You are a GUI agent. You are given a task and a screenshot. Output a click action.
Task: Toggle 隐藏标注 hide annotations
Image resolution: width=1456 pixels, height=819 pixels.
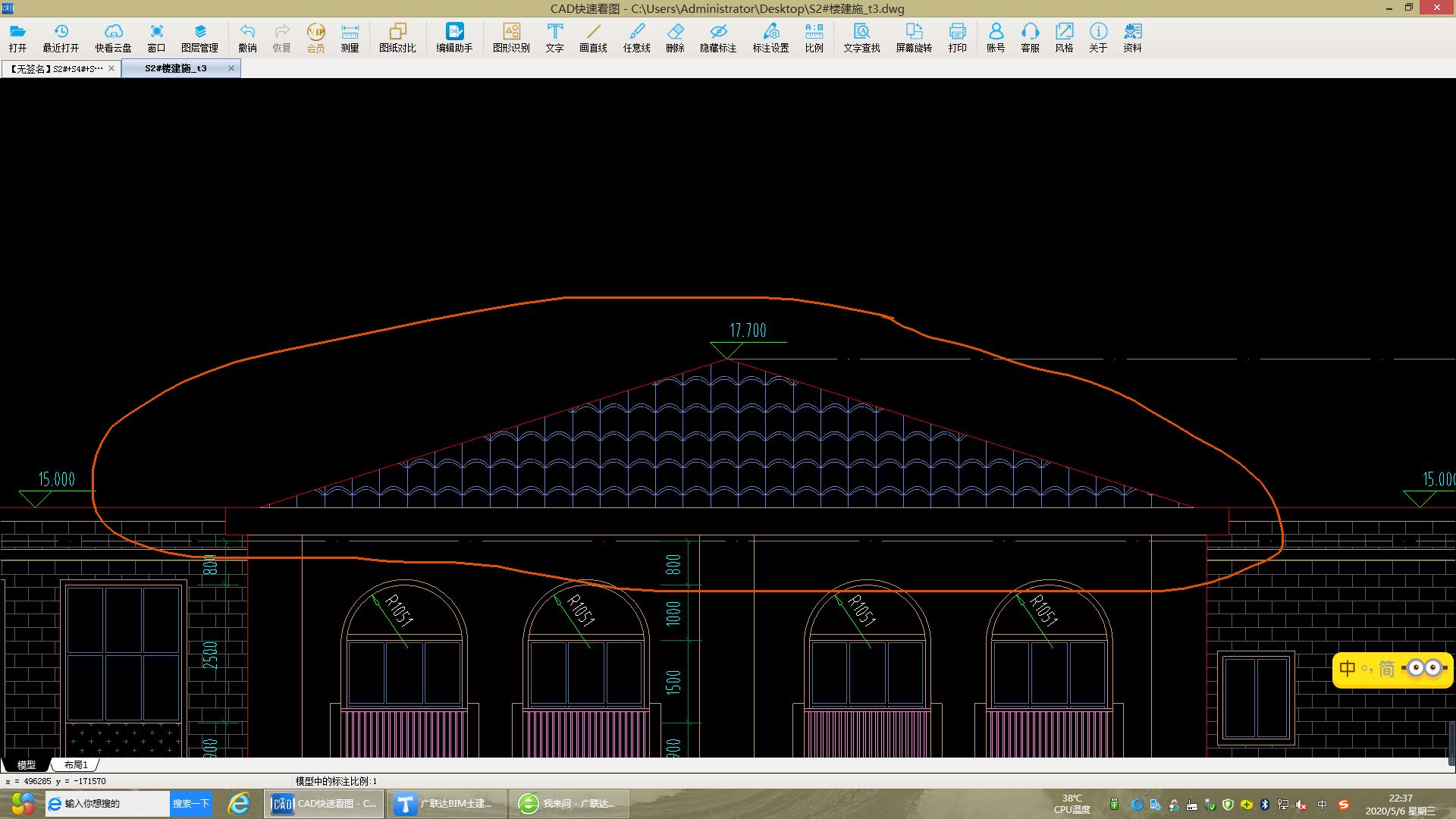[718, 38]
